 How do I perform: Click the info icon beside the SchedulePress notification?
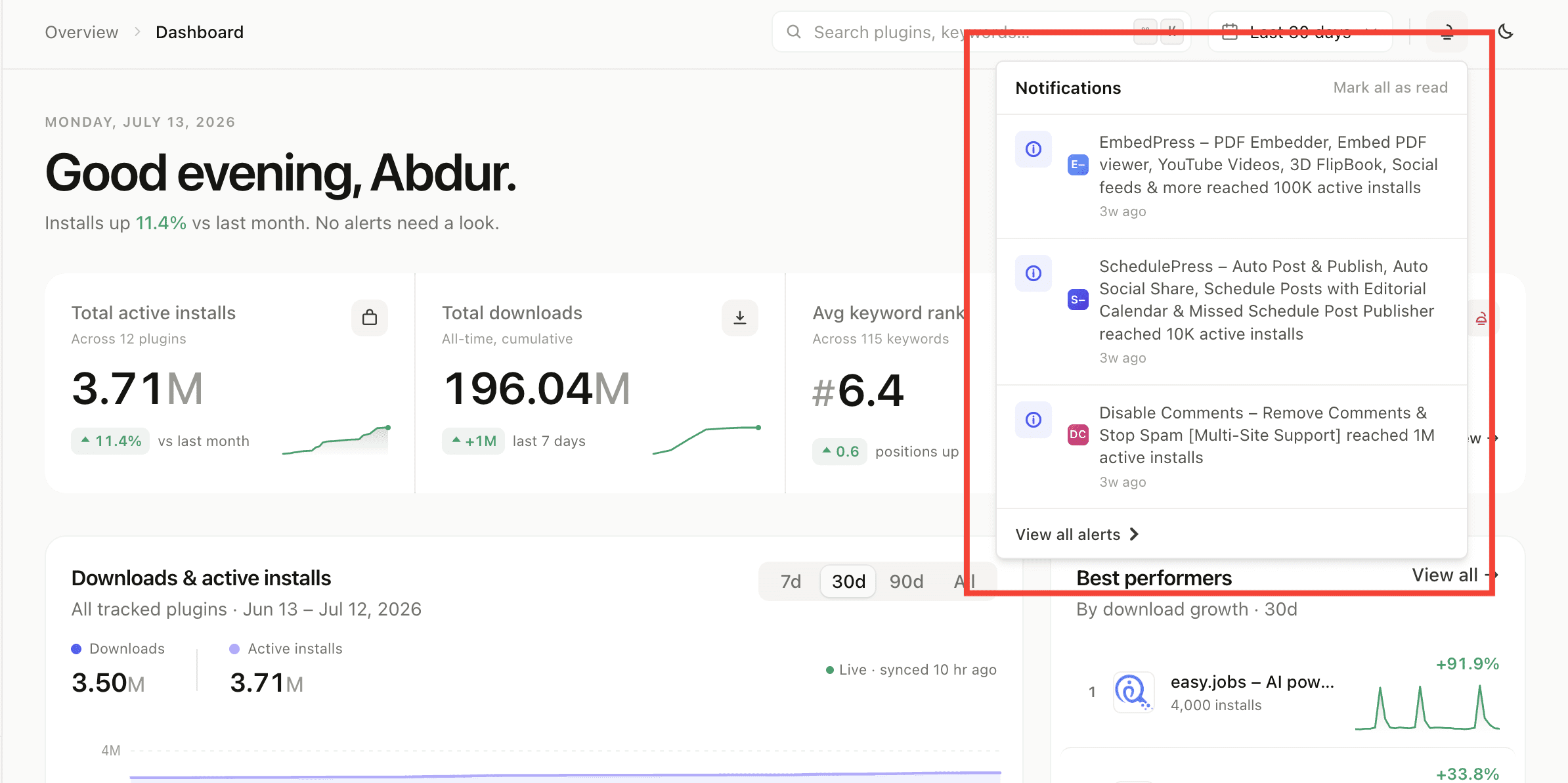pyautogui.click(x=1034, y=273)
